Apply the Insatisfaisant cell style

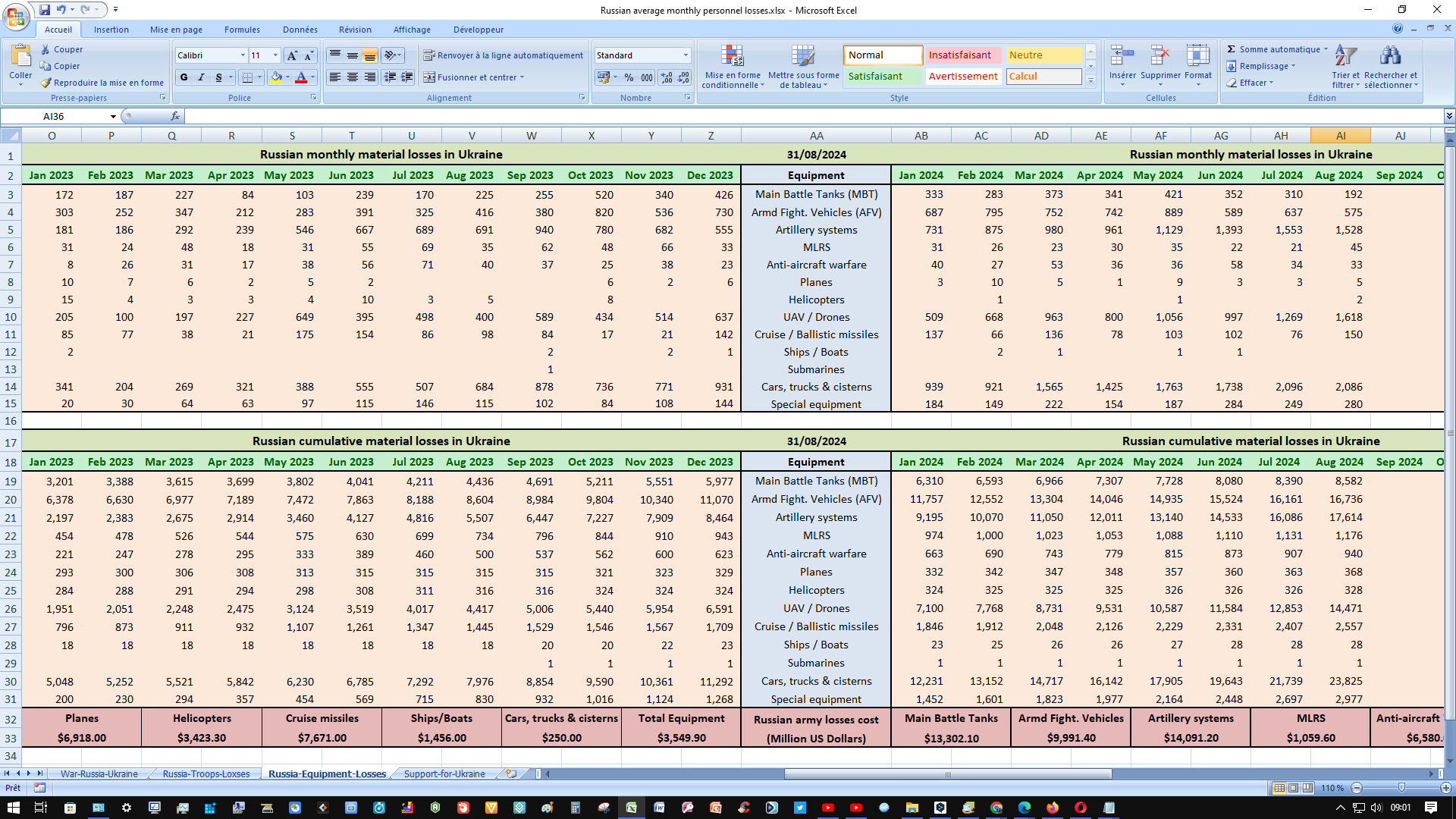pyautogui.click(x=963, y=55)
